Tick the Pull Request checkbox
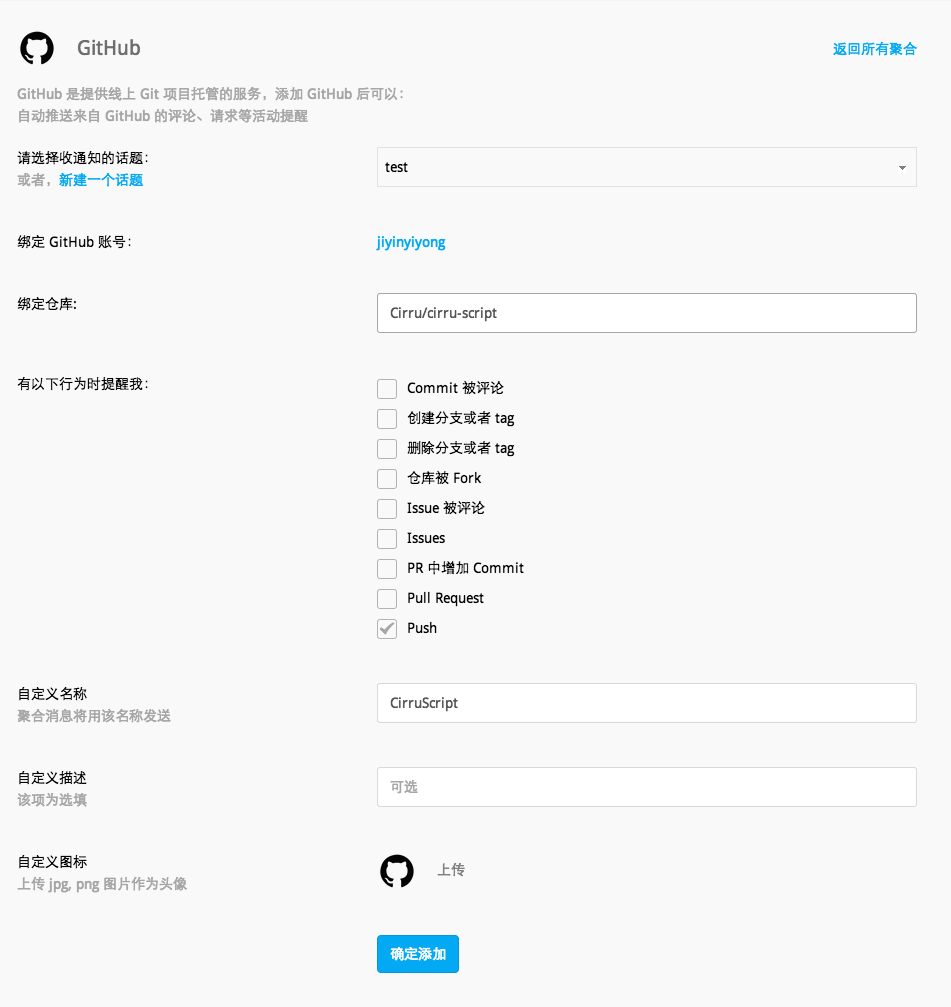The height and width of the screenshot is (1007, 951). tap(387, 599)
